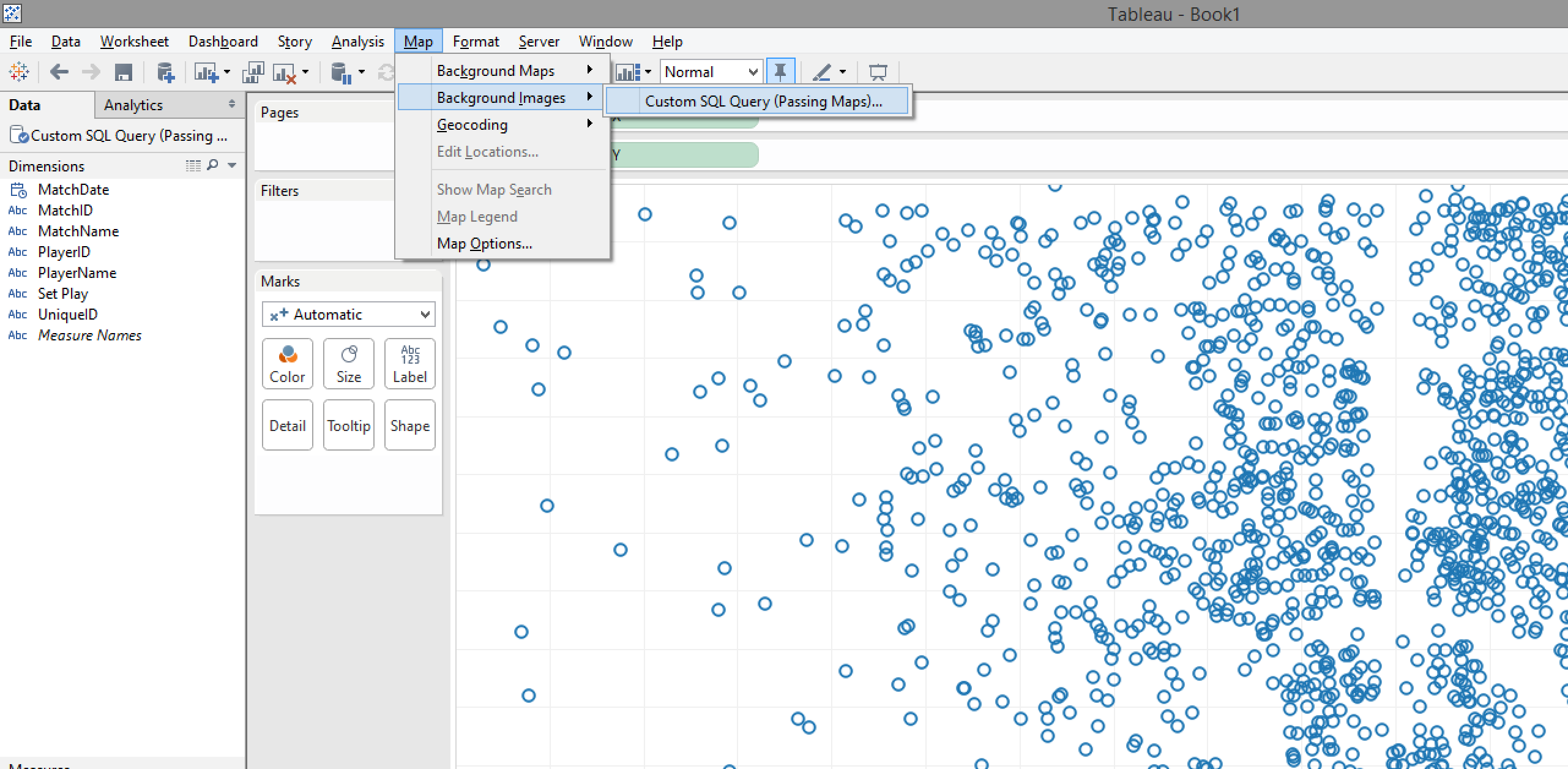Image resolution: width=1568 pixels, height=769 pixels.
Task: Select the Measure Names field
Action: click(x=89, y=336)
